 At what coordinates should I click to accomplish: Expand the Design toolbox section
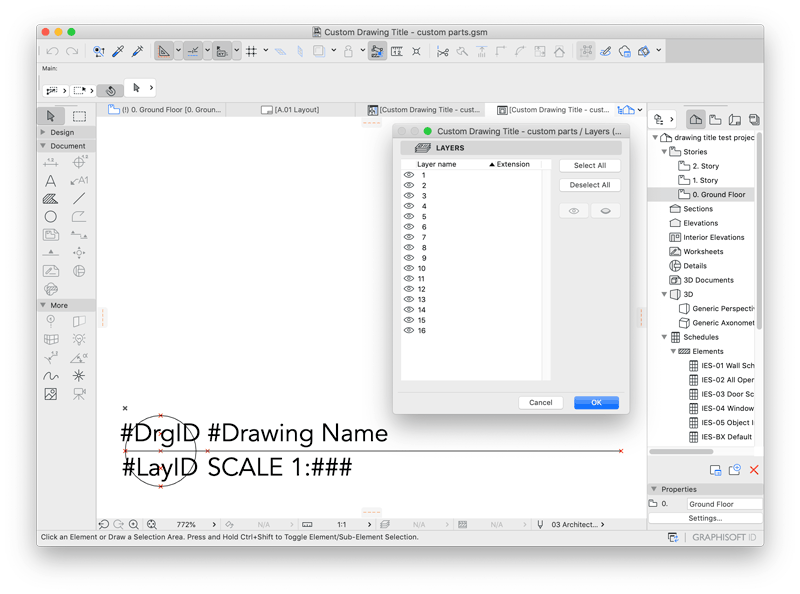coord(43,132)
